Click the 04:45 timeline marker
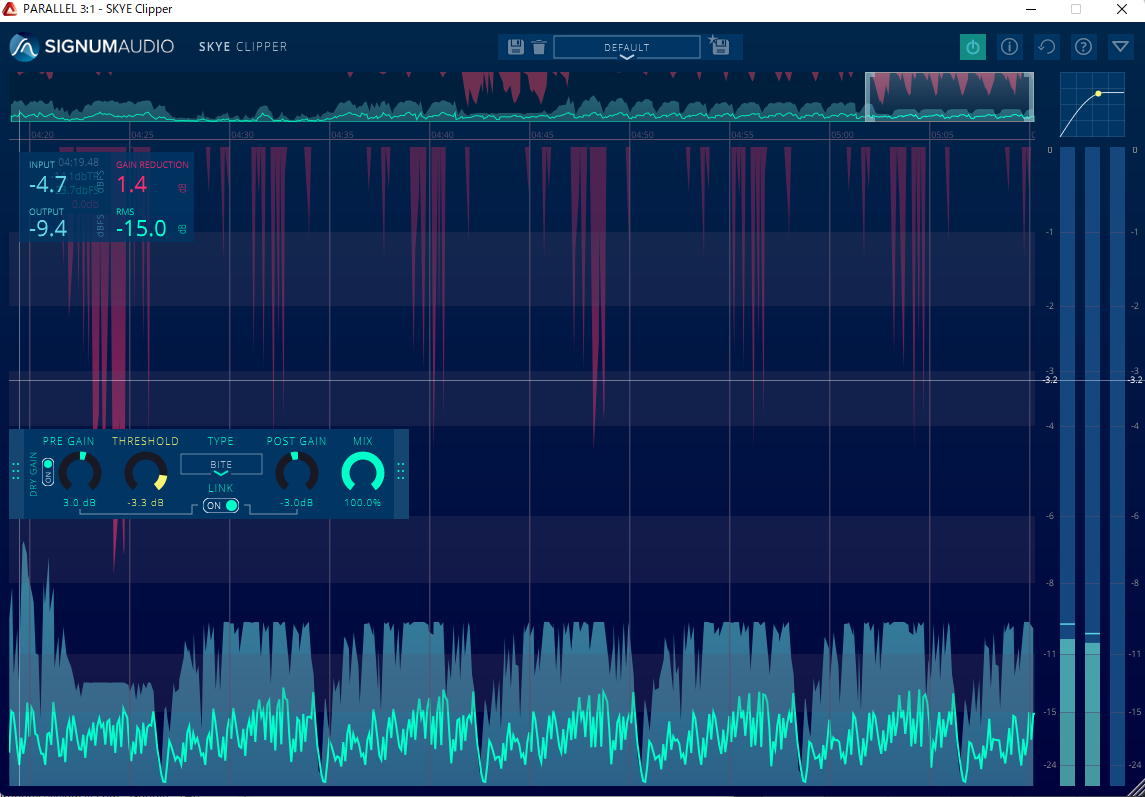The width and height of the screenshot is (1145, 797). pyautogui.click(x=542, y=135)
